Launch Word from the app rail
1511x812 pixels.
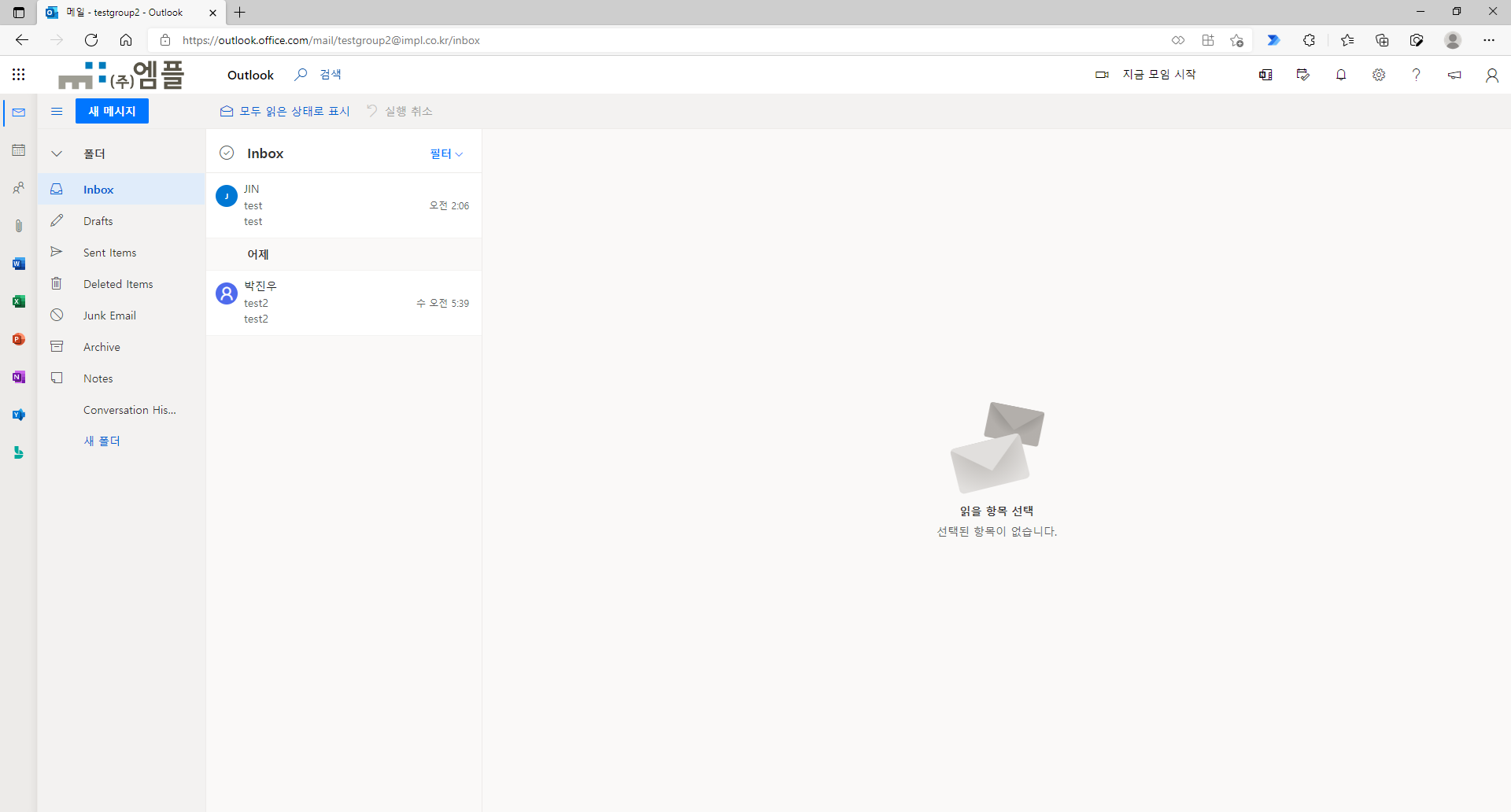coord(19,264)
